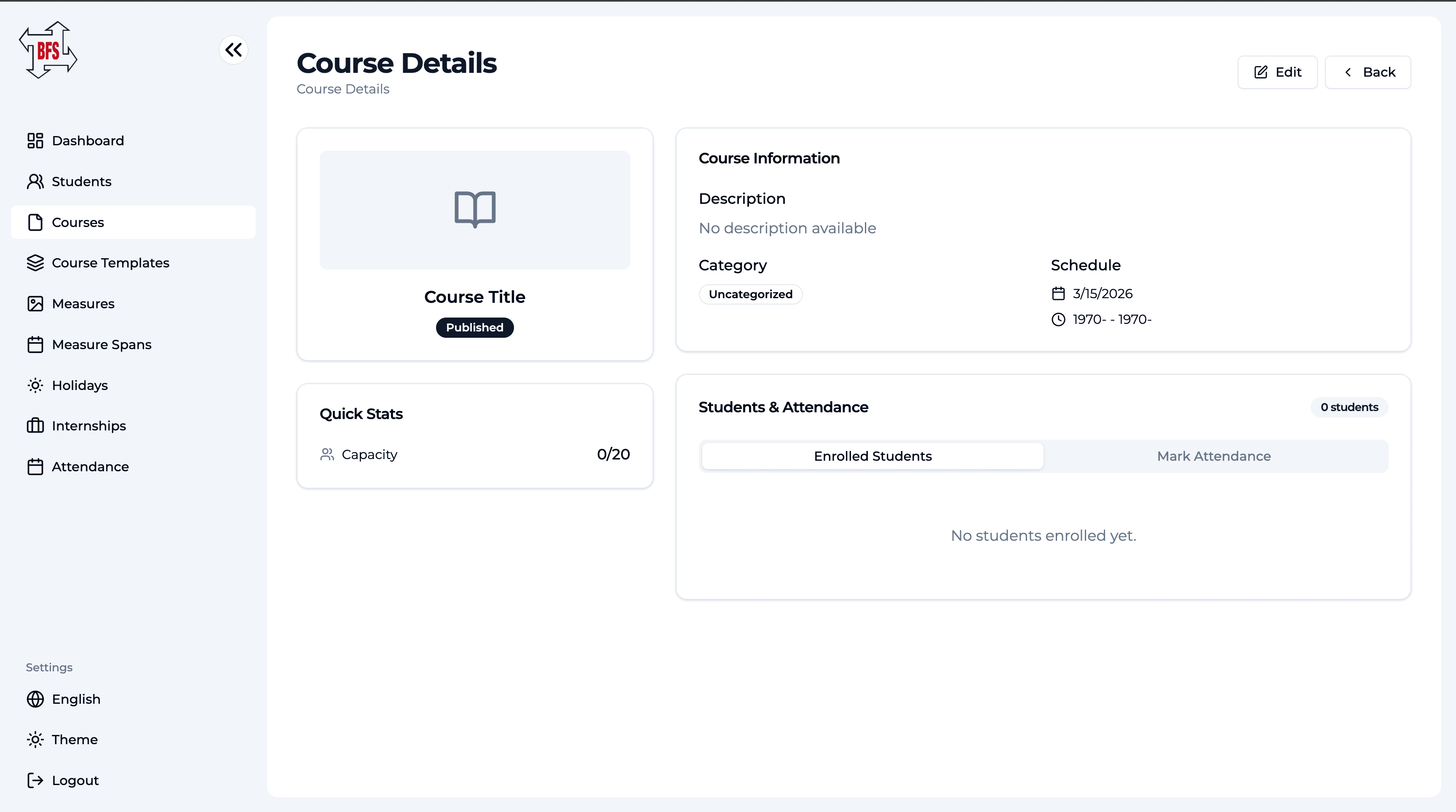Click the Quick Stats heading

click(361, 414)
